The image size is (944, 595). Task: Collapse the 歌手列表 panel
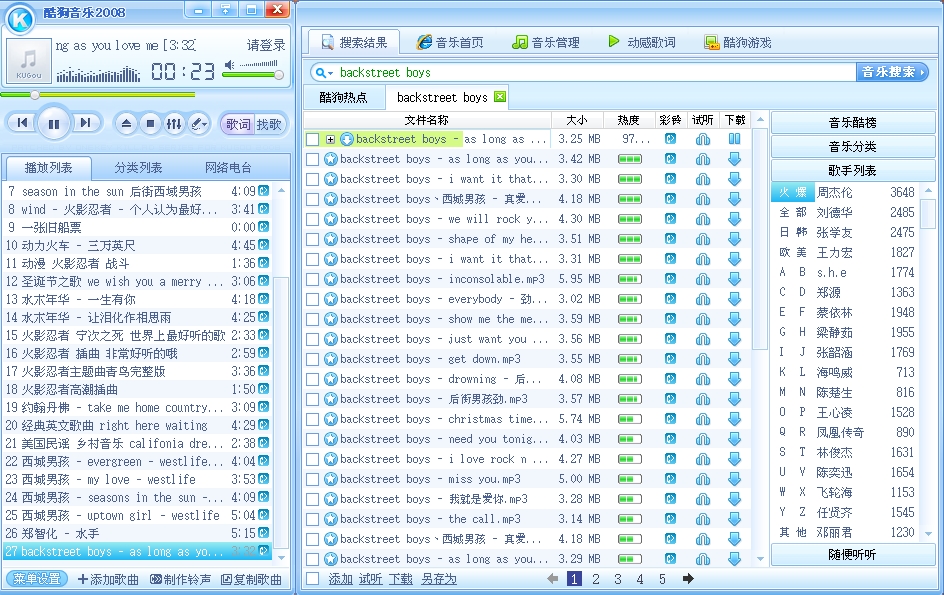pos(852,171)
